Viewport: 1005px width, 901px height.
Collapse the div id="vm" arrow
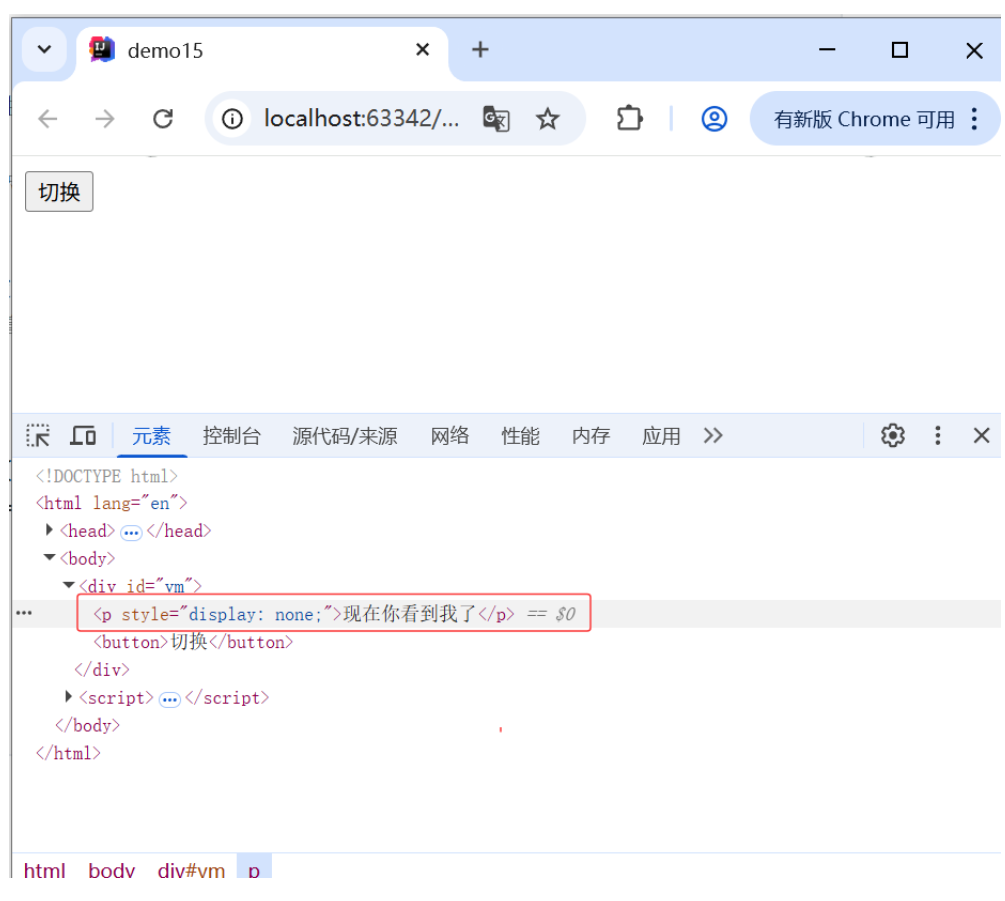click(x=69, y=584)
